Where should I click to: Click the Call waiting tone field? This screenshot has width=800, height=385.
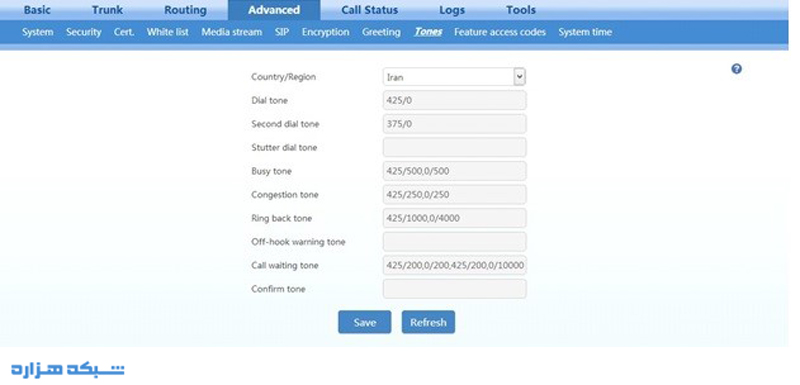click(x=454, y=265)
